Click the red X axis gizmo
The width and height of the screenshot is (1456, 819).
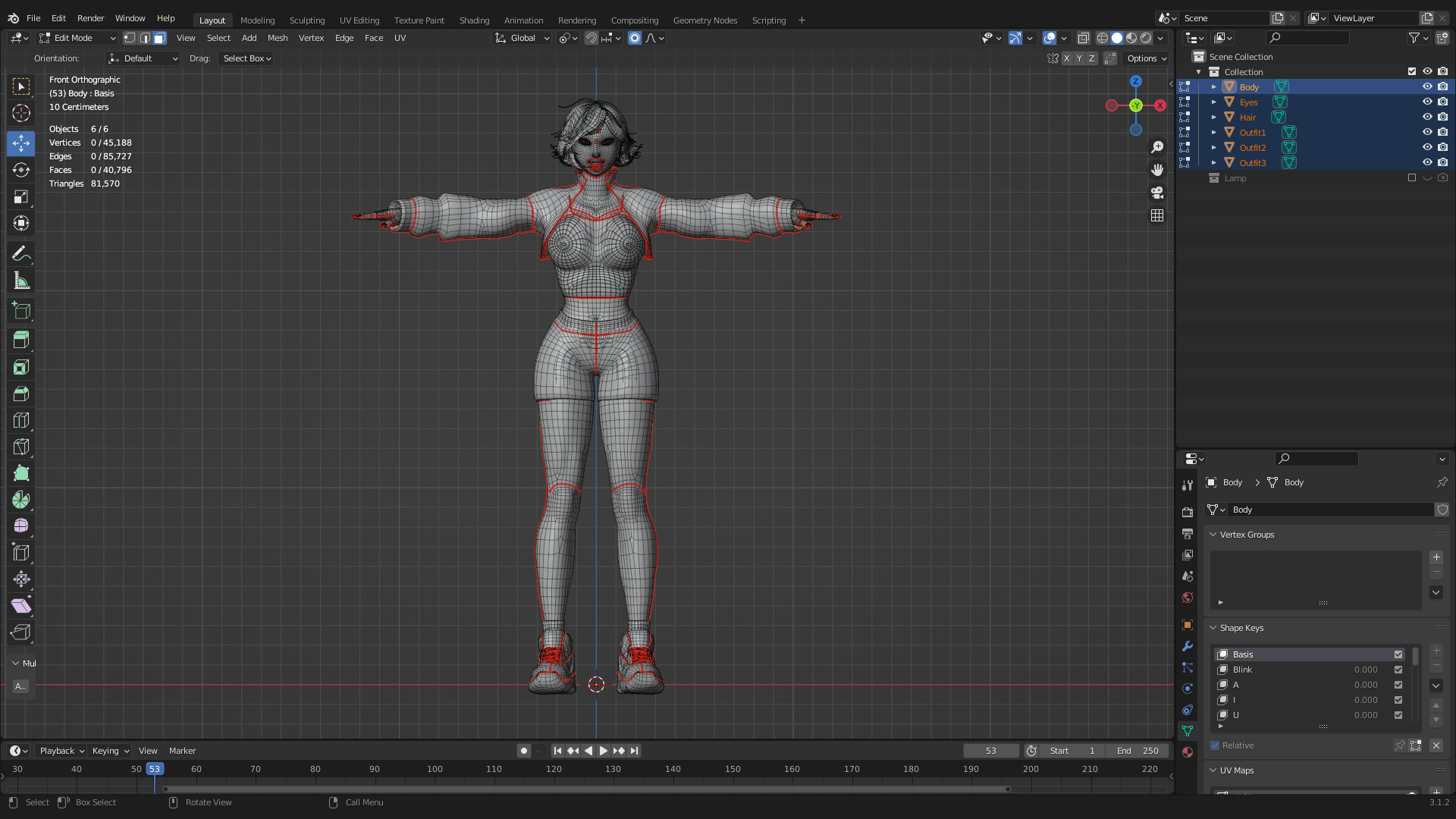[1160, 105]
